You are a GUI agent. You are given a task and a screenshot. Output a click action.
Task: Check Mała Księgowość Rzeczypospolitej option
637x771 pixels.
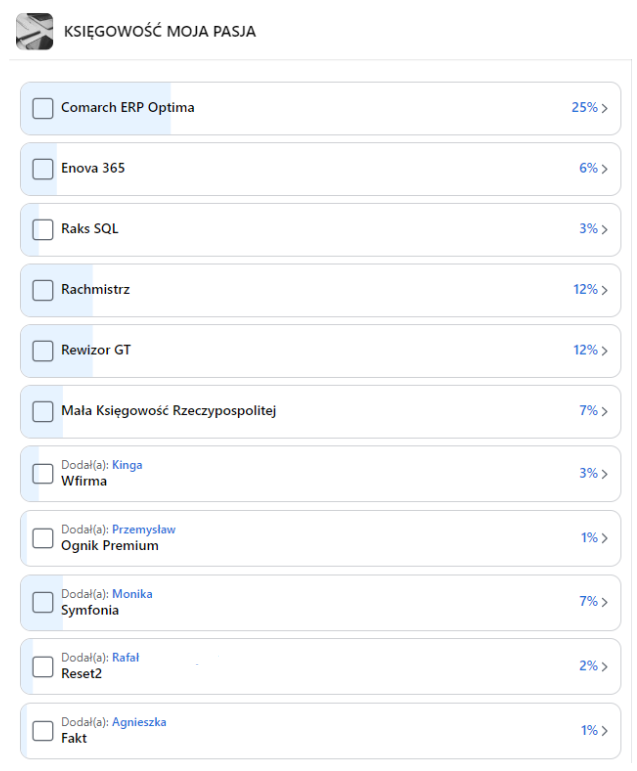43,411
